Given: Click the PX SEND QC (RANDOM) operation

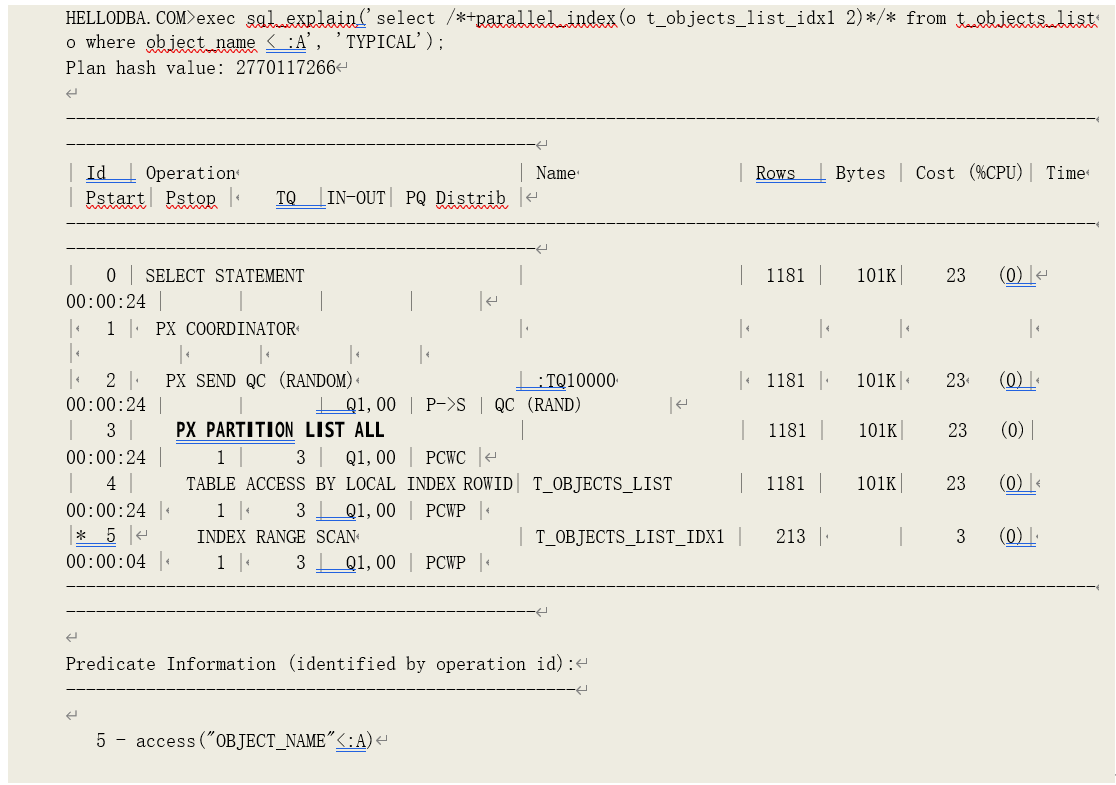Looking at the screenshot, I should coord(259,381).
